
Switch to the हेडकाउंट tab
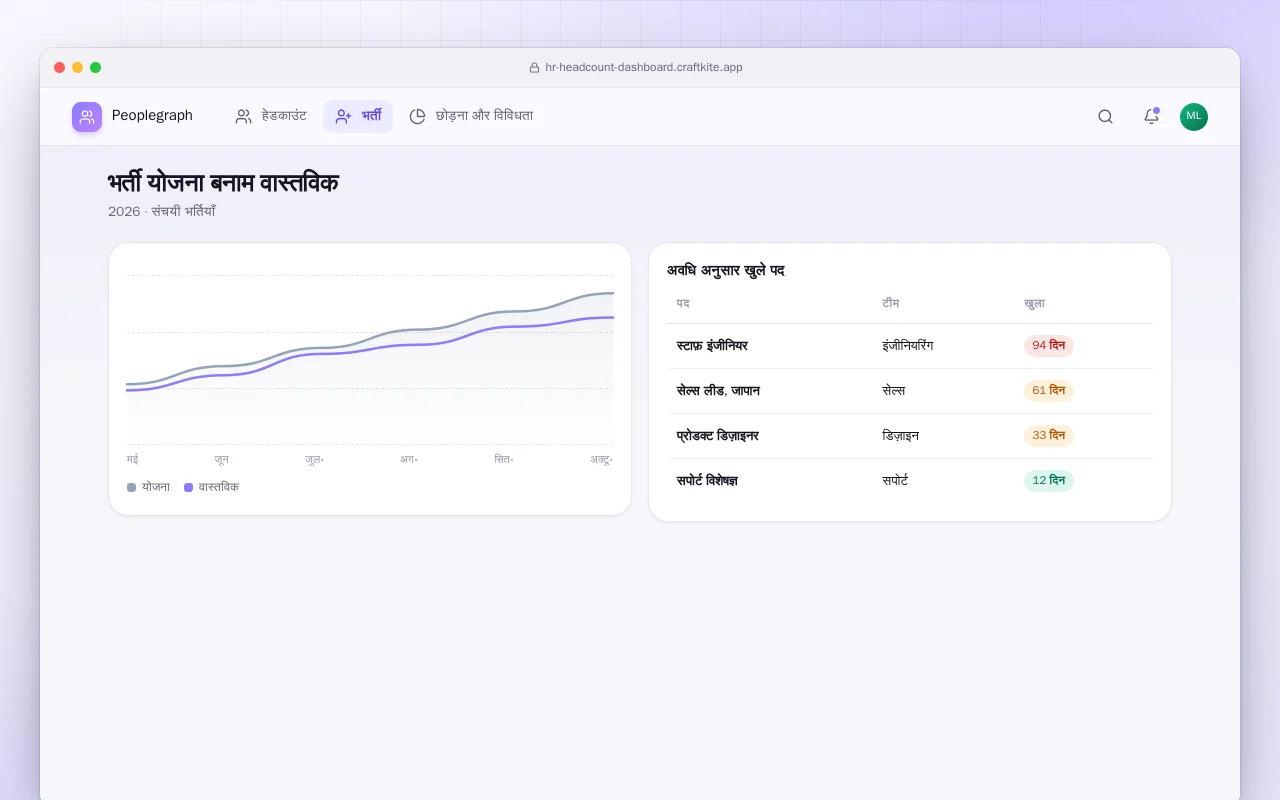pos(271,116)
